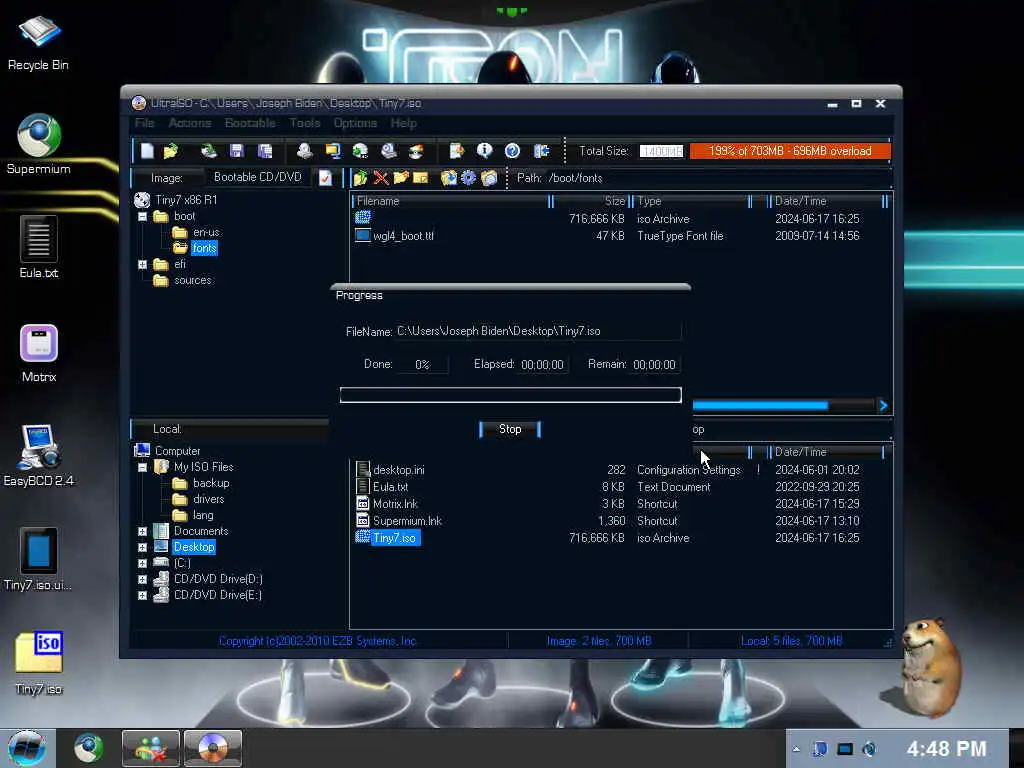Sort image list by Type column
The width and height of the screenshot is (1024, 768).
694,201
